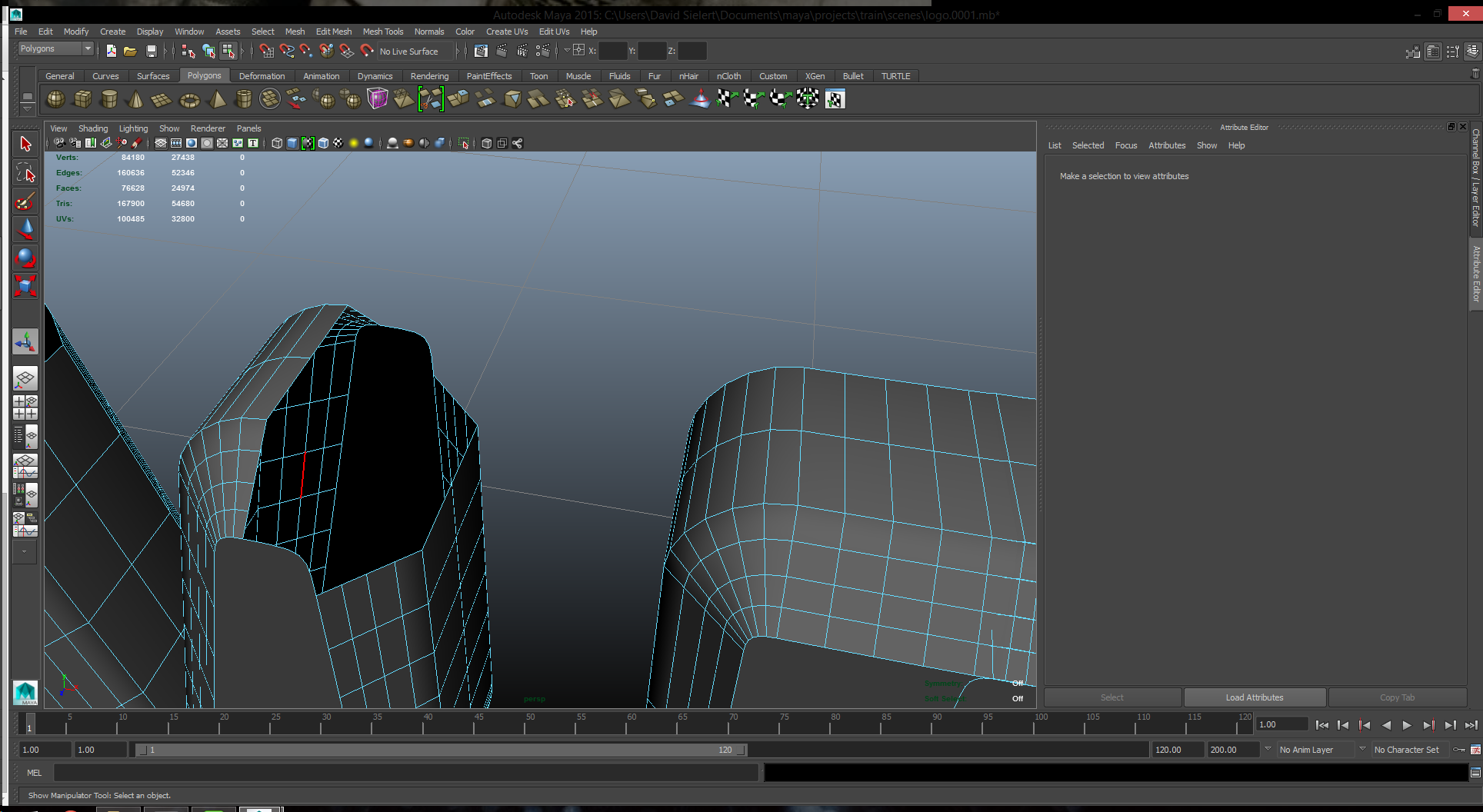The width and height of the screenshot is (1483, 812).
Task: Select the polygon sphere shelf icon
Action: (x=56, y=99)
